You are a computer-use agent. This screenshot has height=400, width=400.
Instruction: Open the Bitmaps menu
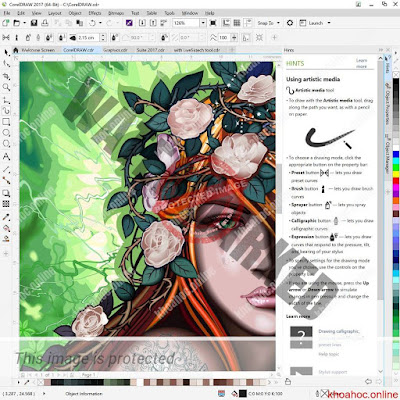116,13
